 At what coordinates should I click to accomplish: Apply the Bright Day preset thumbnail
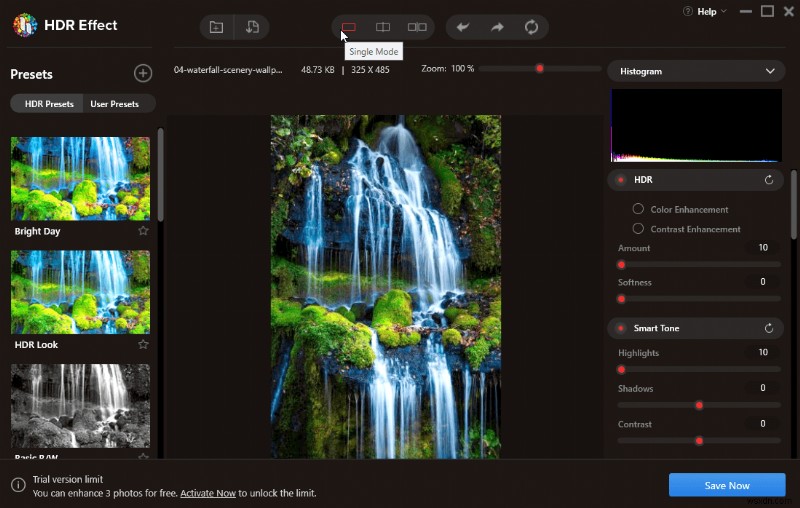[81, 179]
